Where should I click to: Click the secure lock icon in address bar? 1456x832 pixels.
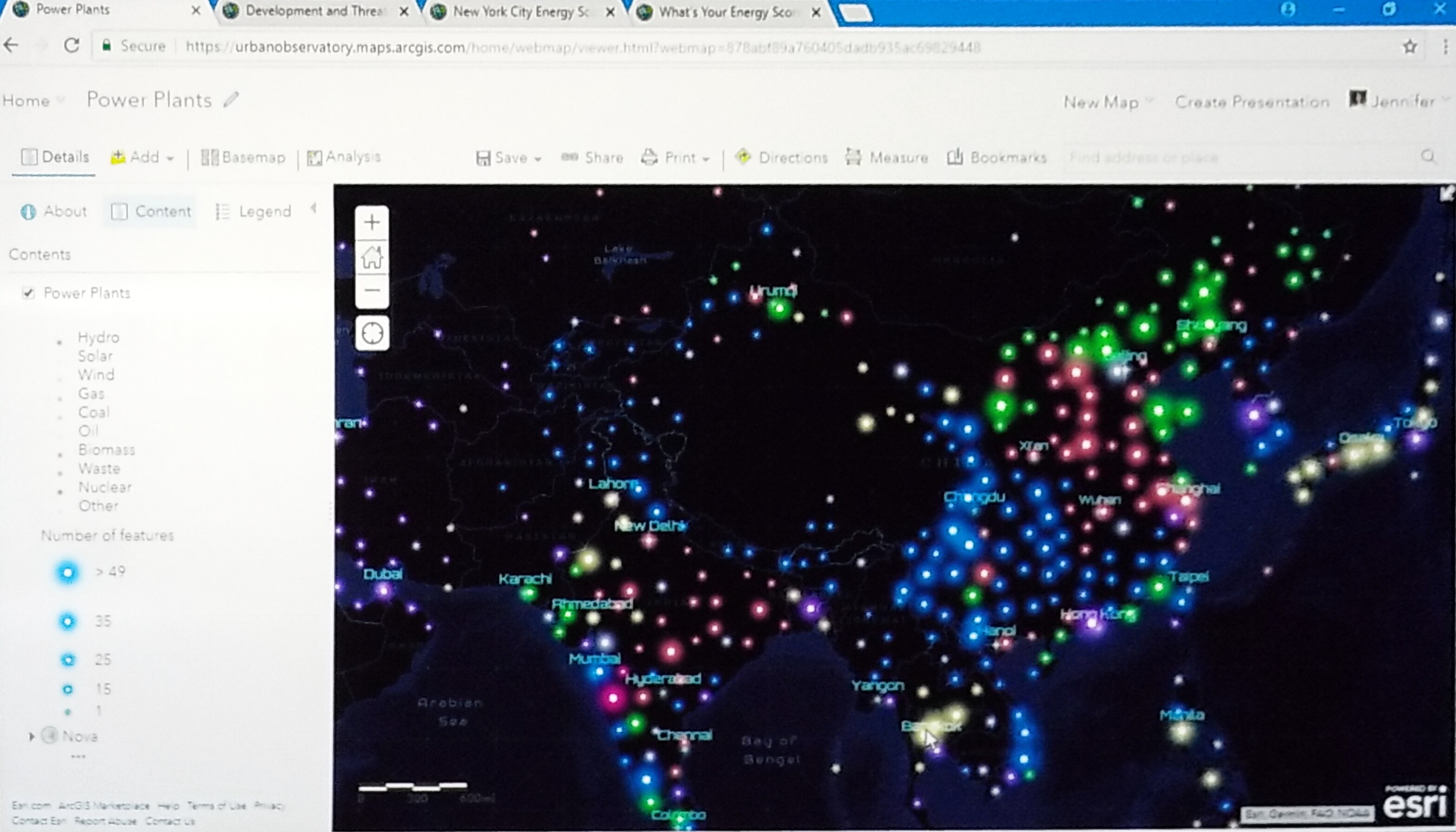[x=106, y=46]
